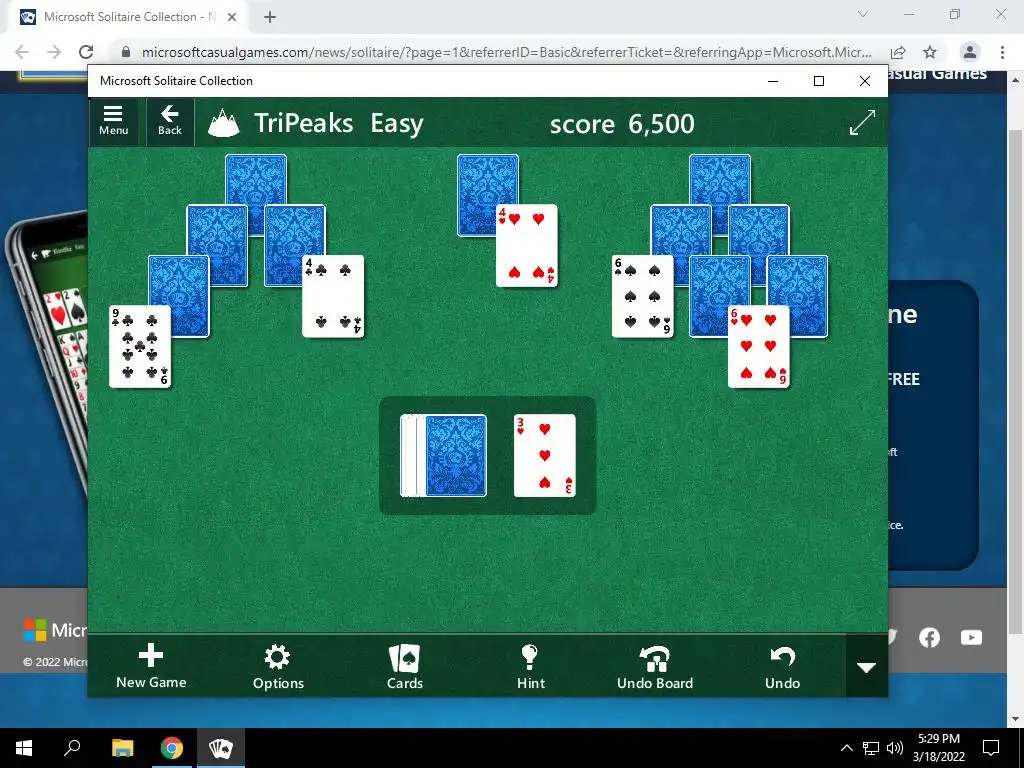Click the page scrollbar up arrow

click(1016, 80)
